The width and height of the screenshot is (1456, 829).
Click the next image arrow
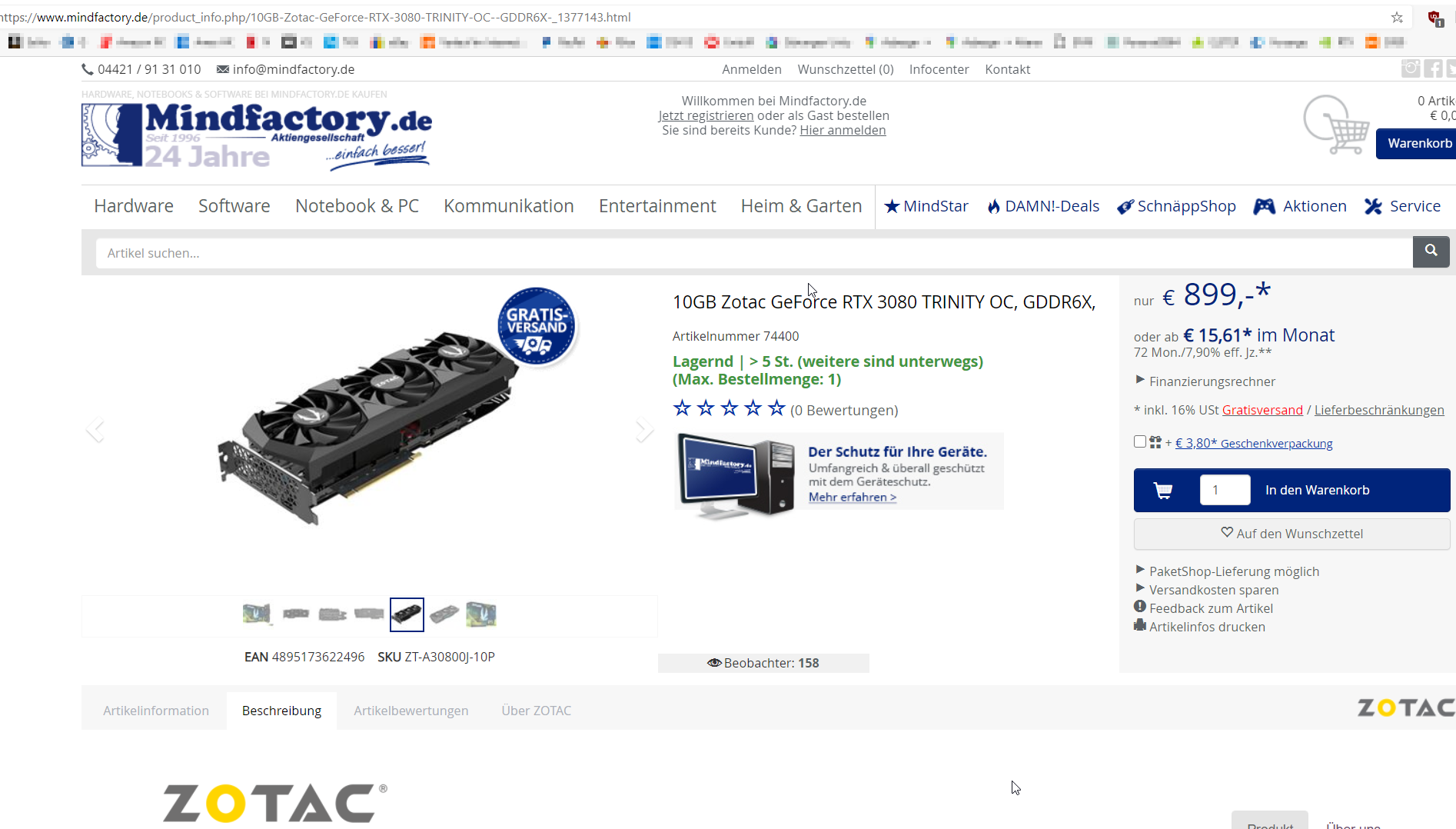(x=644, y=429)
